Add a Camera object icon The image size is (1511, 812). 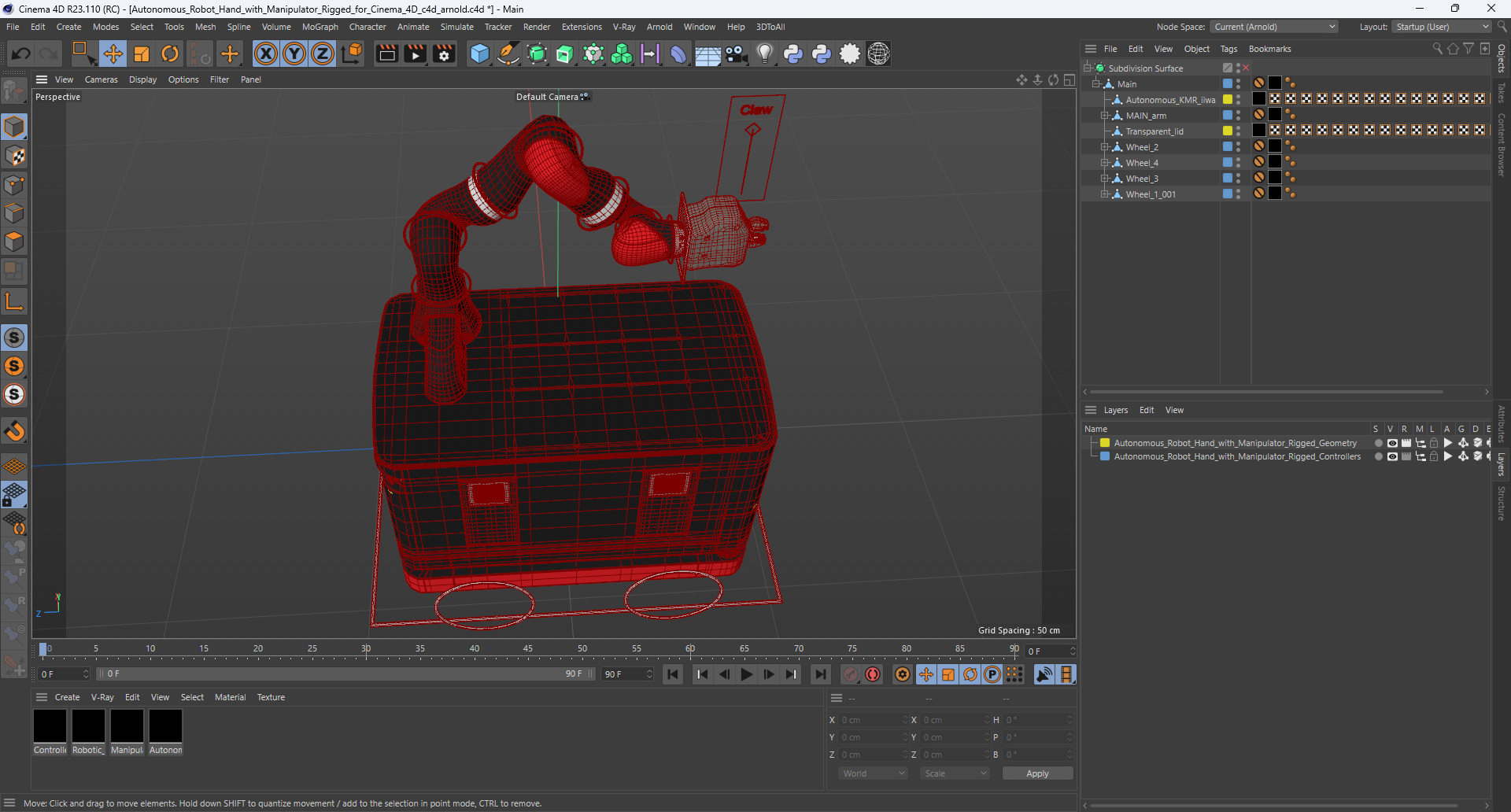736,54
